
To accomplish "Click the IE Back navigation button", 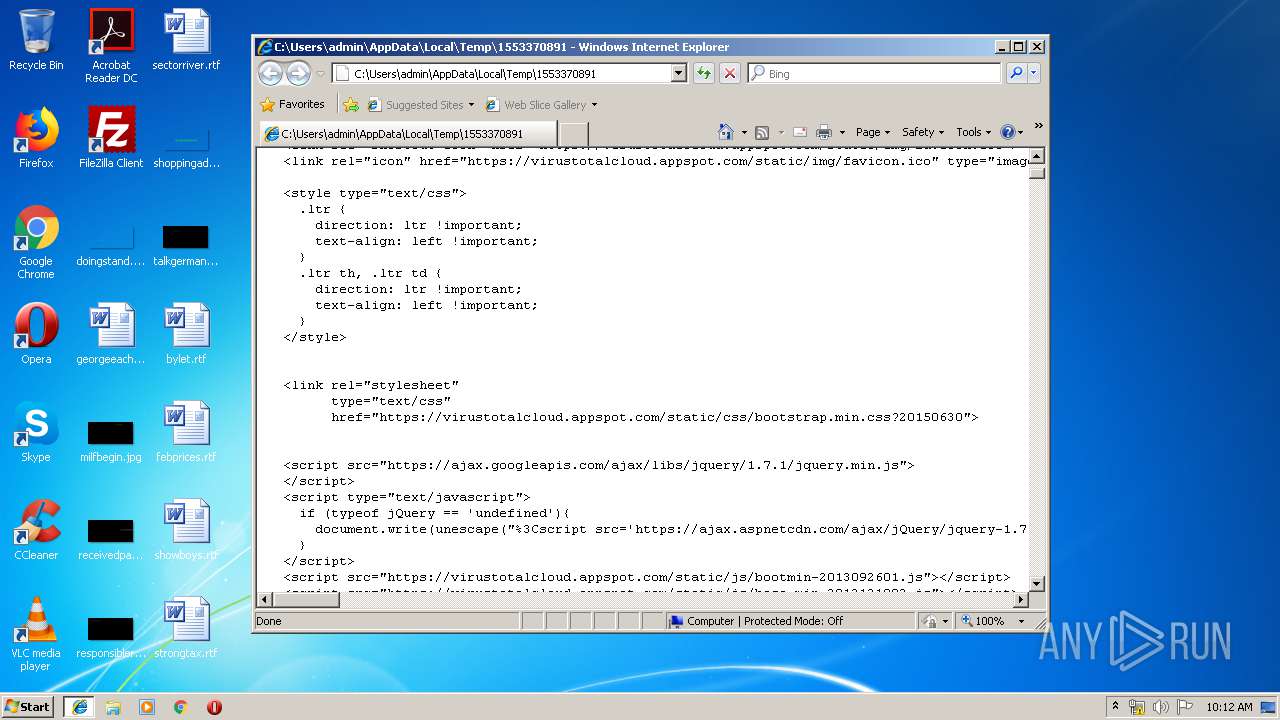I will coord(270,73).
